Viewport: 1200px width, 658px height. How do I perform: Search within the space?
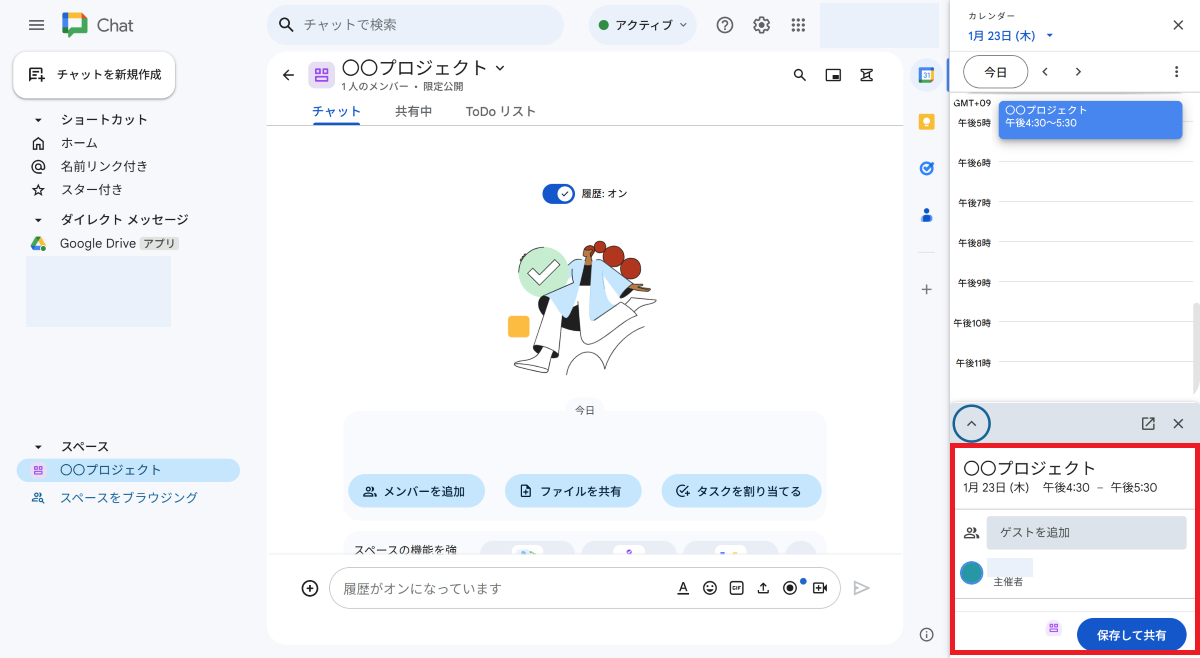pyautogui.click(x=799, y=74)
